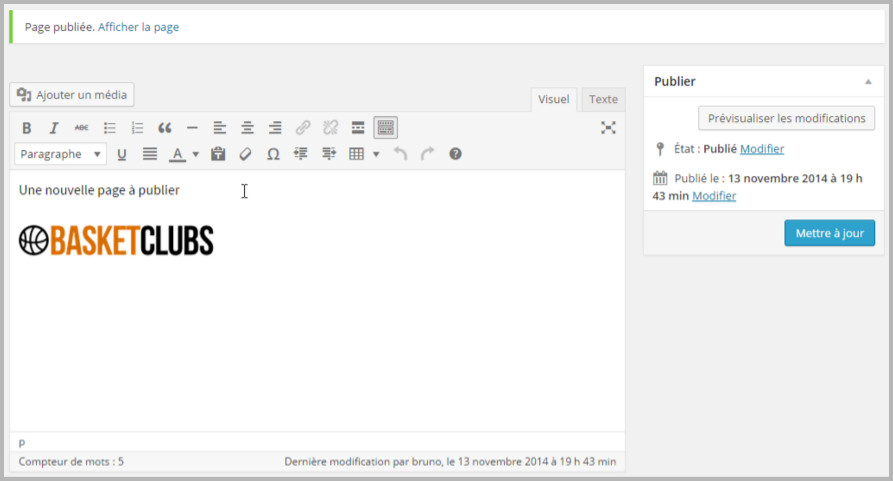Insert a special character (omega)
The height and width of the screenshot is (481, 893).
(273, 154)
